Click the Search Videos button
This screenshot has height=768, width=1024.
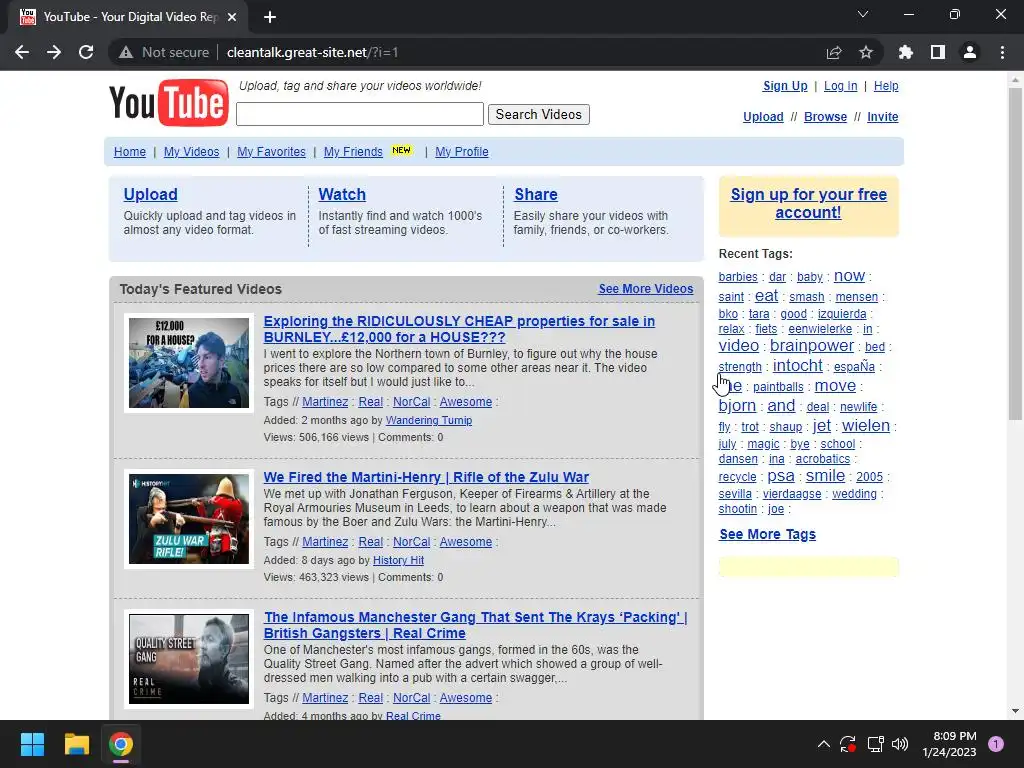(x=539, y=114)
